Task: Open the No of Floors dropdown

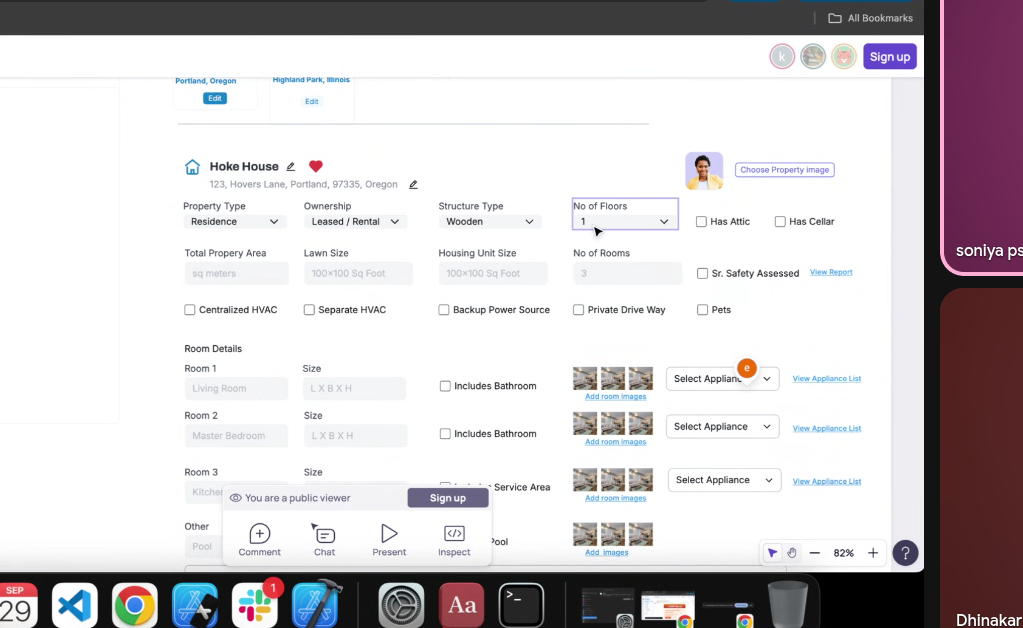Action: click(625, 221)
